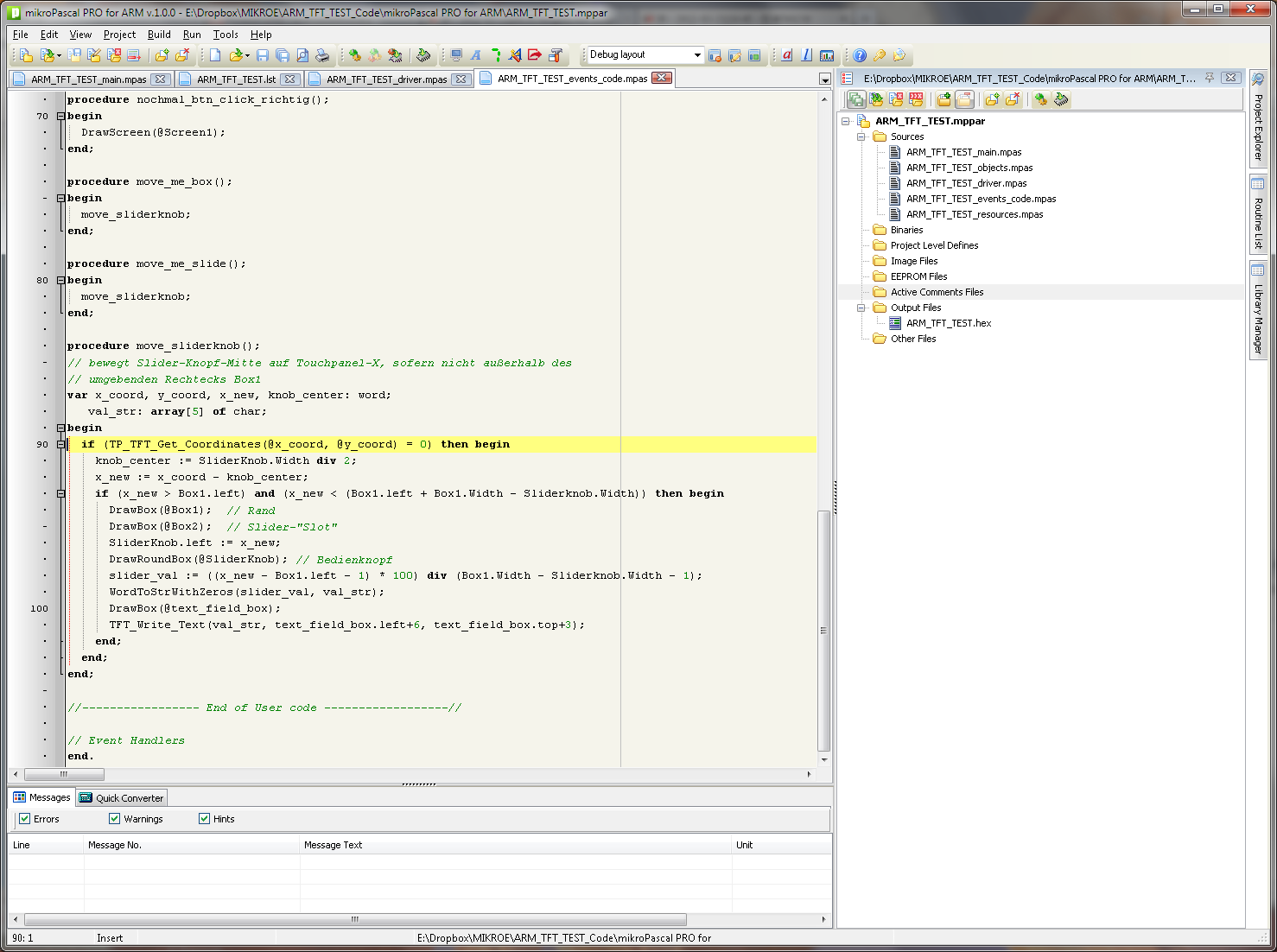Click the statistics chart icon in toolbar
1277x952 pixels.
pos(827,55)
